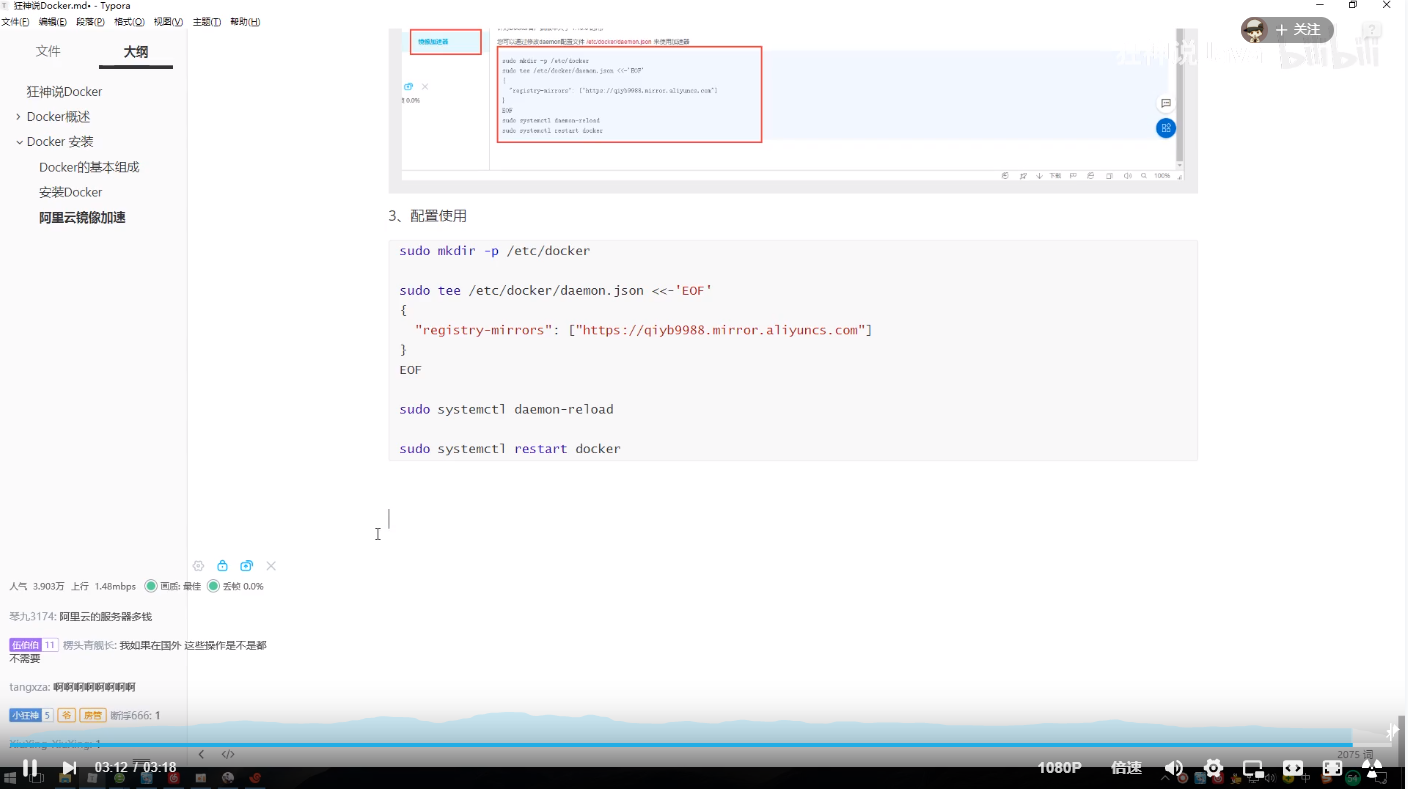Screen dimensions: 1408x789
Task: Open the 1080P quality selector
Action: click(1059, 768)
